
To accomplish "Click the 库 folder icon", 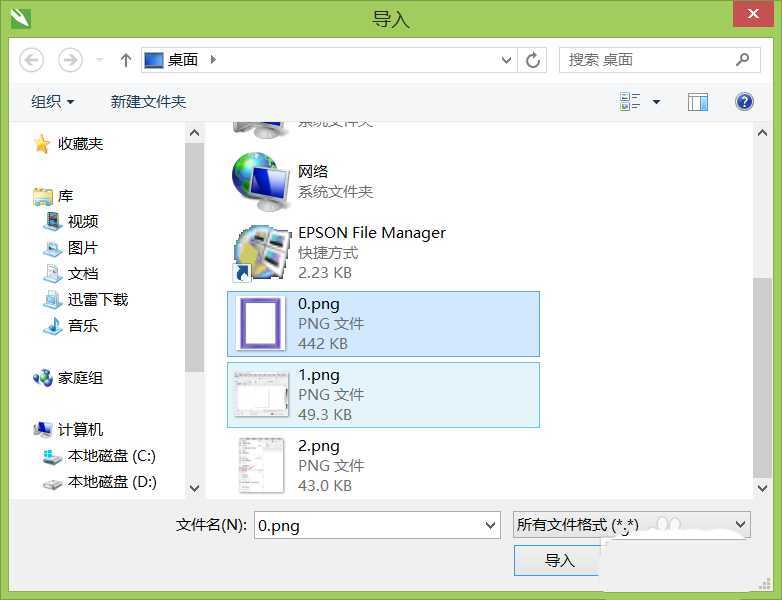I will (43, 197).
